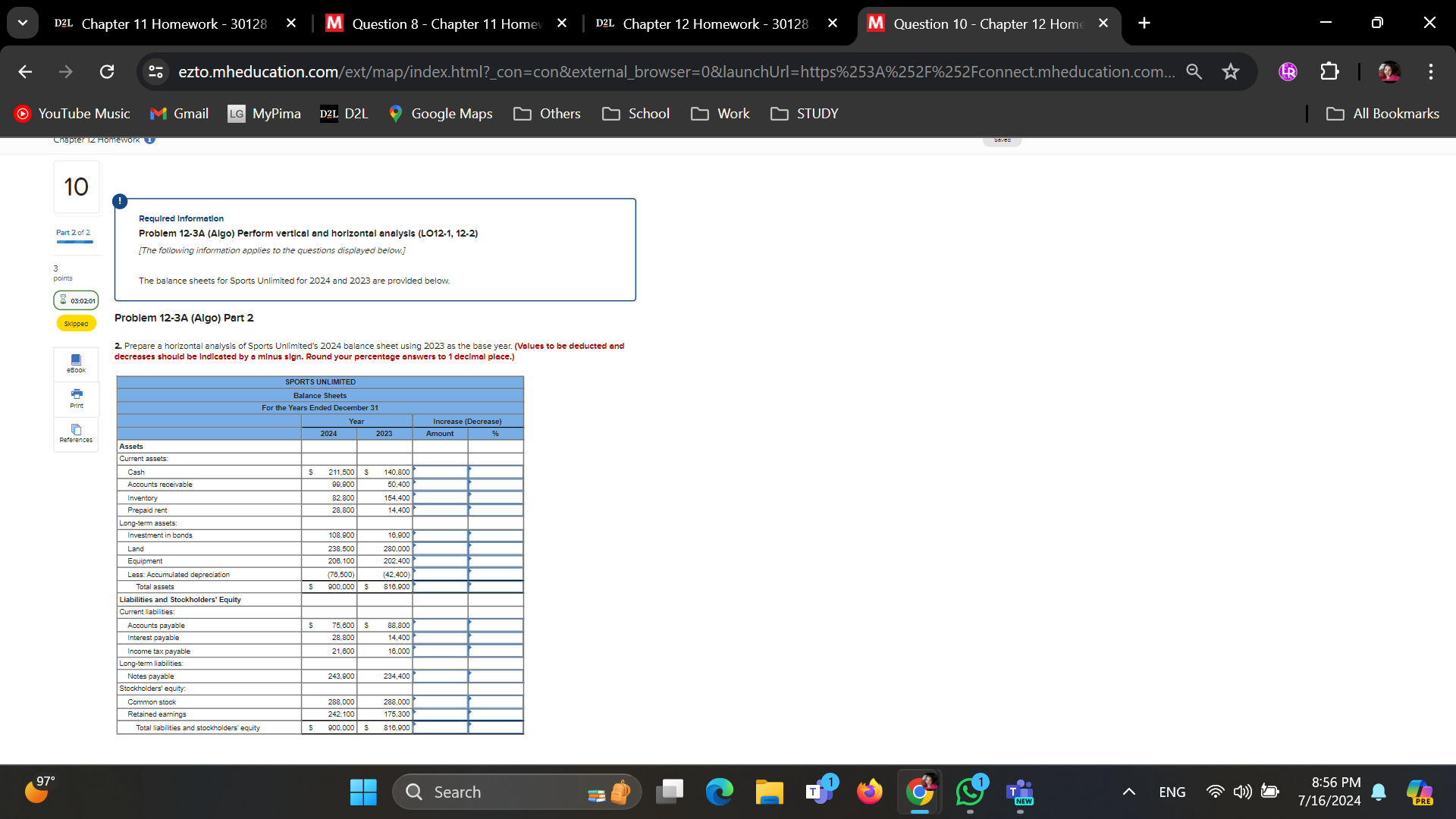Launch Firefox from the taskbar
Screen dimensions: 1456x819
(870, 791)
